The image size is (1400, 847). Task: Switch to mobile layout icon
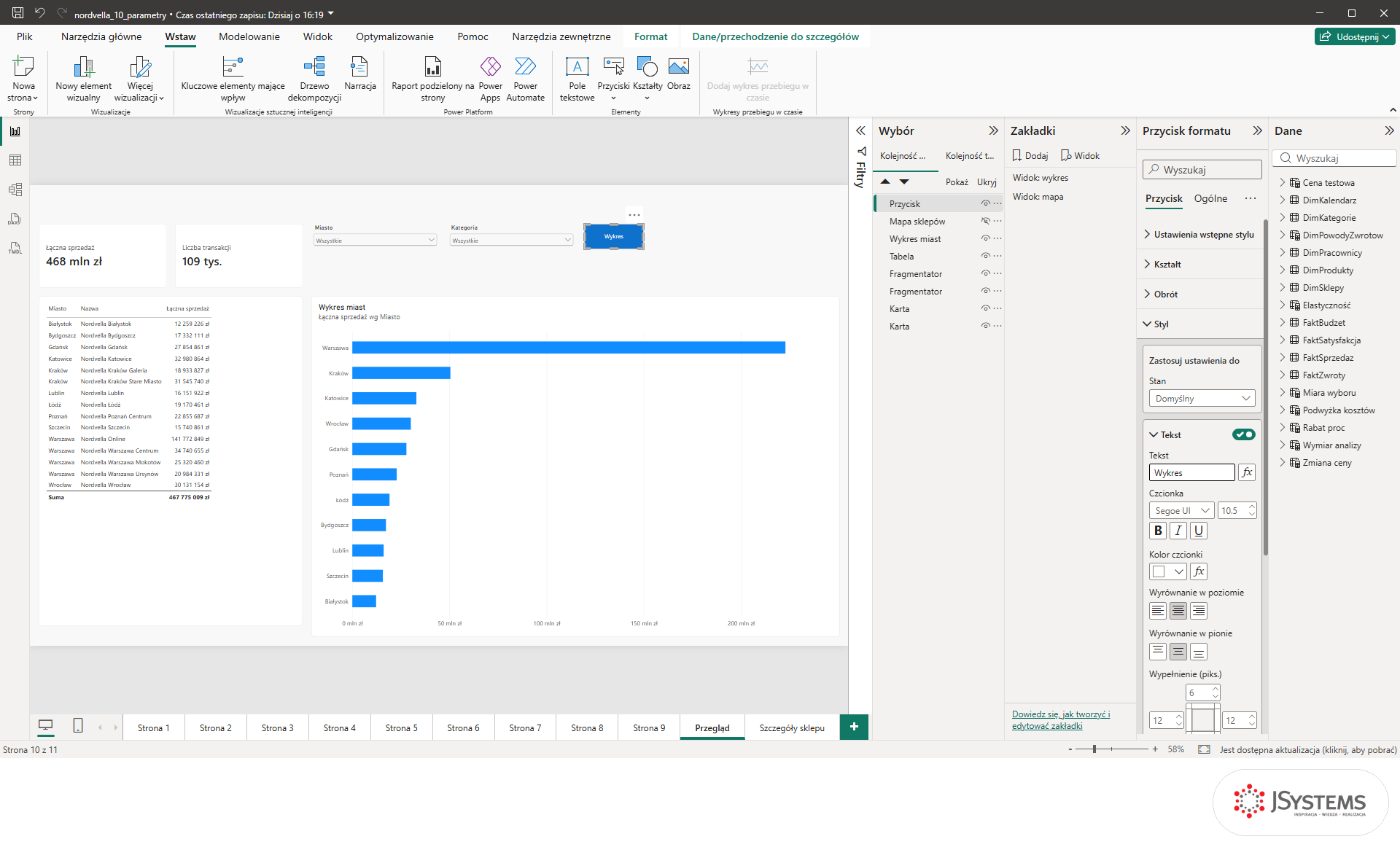78,725
